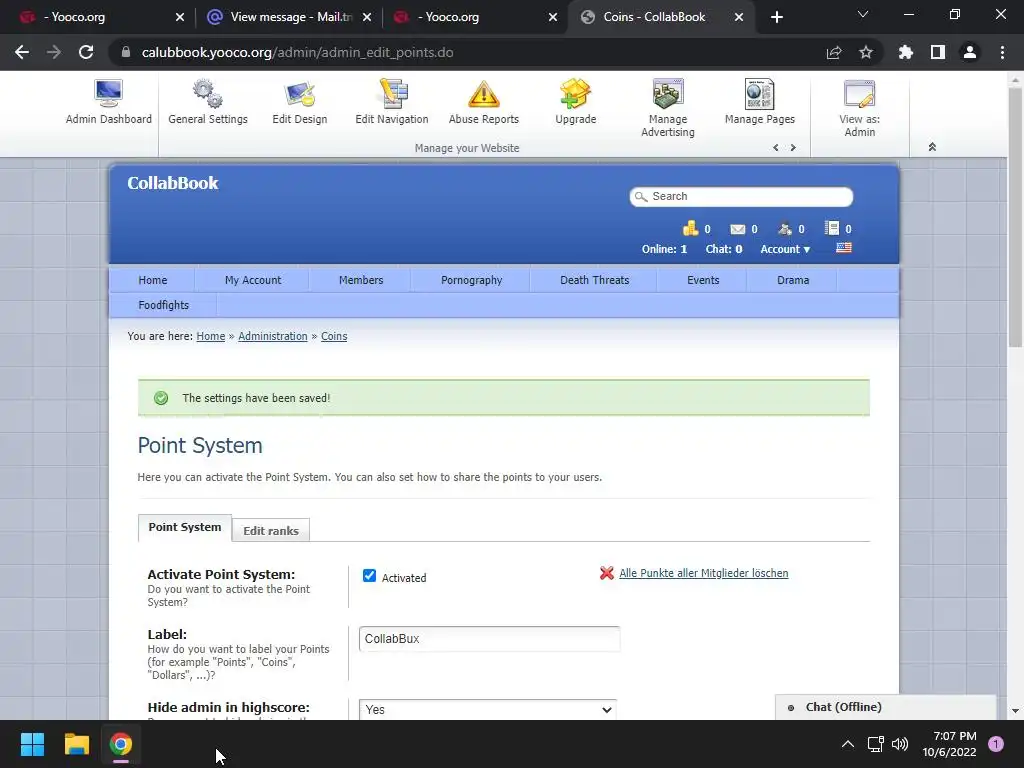The width and height of the screenshot is (1024, 768).
Task: Click the US flag language icon
Action: (x=844, y=248)
